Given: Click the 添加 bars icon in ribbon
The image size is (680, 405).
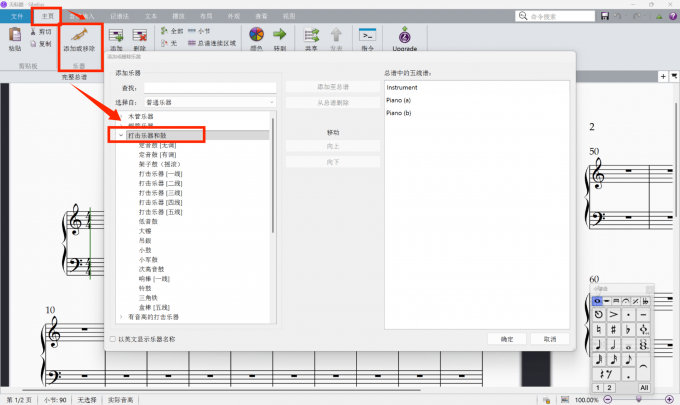Looking at the screenshot, I should click(116, 35).
